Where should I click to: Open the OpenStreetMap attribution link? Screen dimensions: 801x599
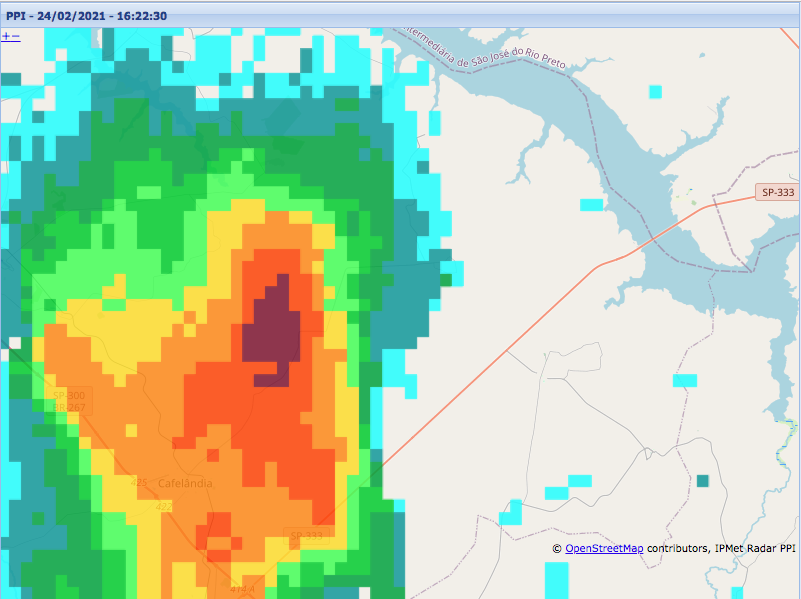point(604,549)
